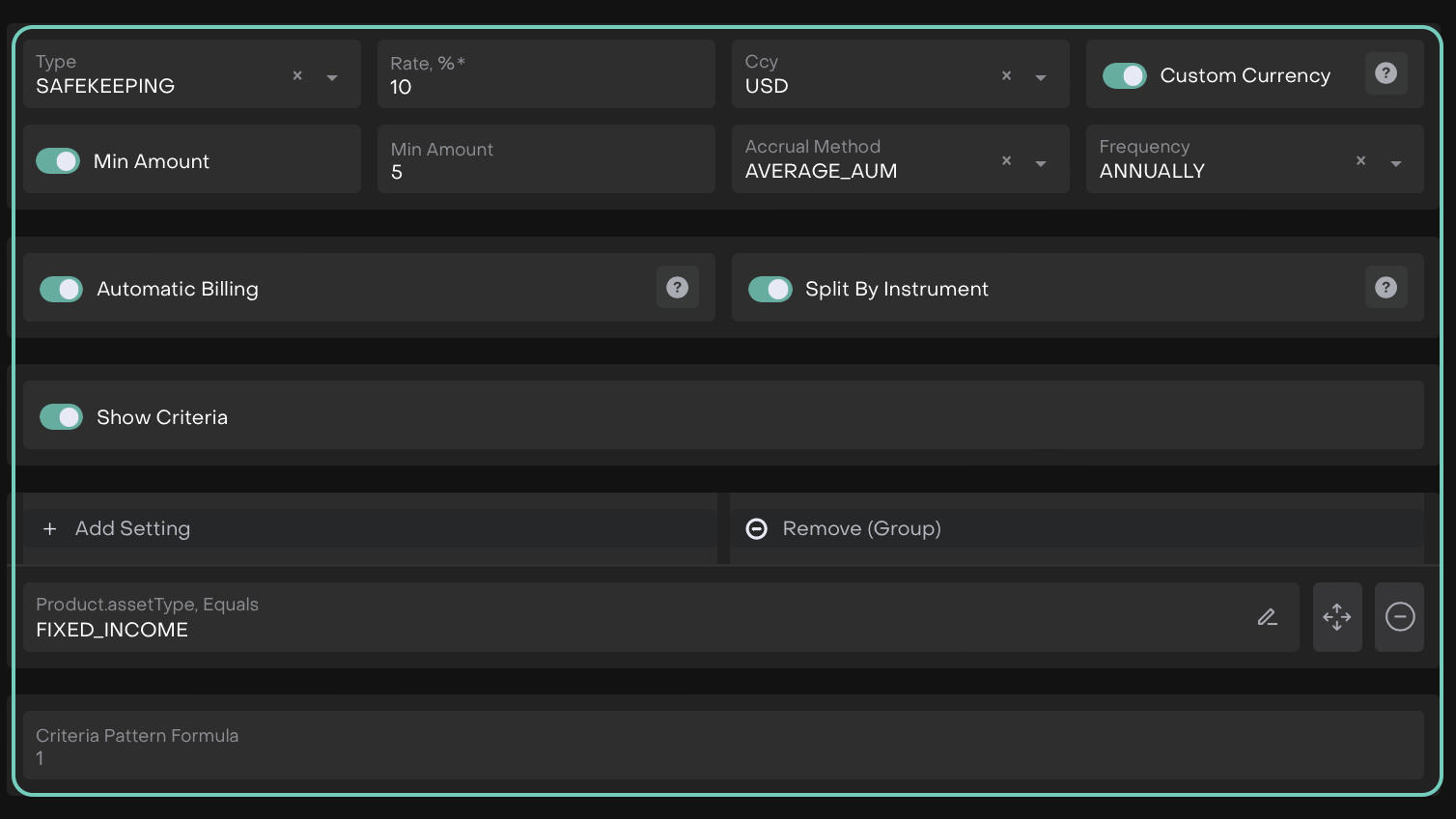Open Automatic Billing help tooltip icon

(677, 288)
